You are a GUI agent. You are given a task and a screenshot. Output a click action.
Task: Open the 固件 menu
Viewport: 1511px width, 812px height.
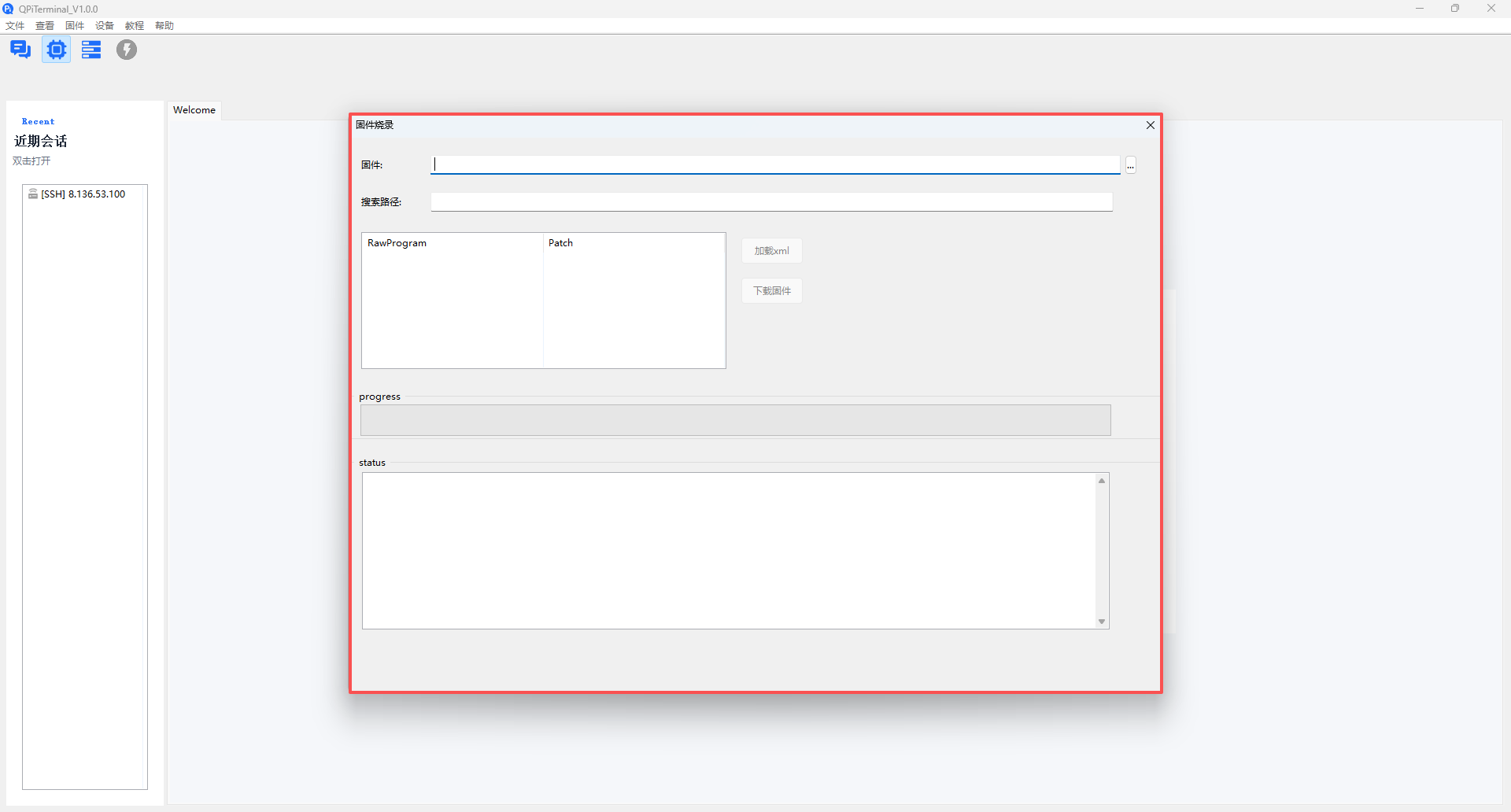click(75, 26)
